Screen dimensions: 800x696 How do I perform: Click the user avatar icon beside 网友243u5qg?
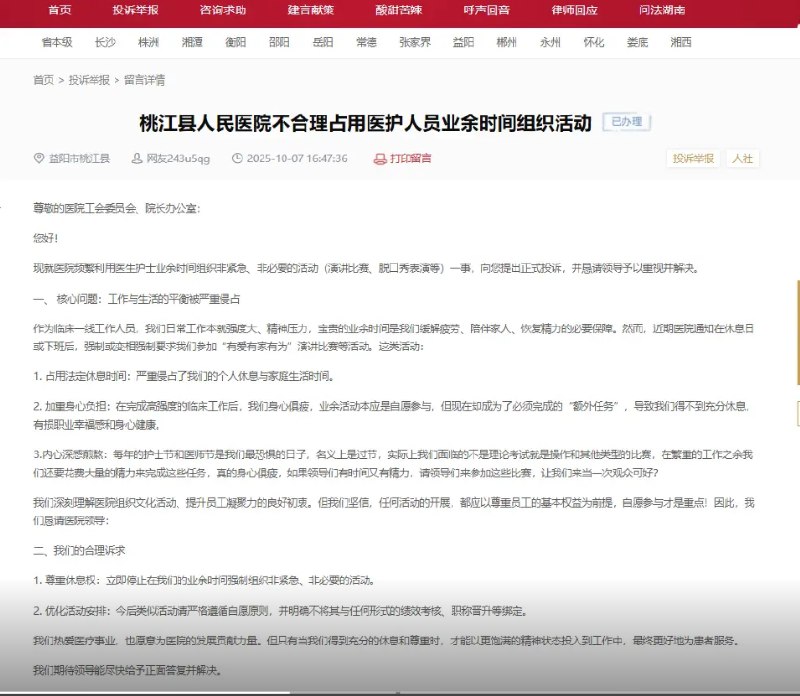tap(137, 158)
